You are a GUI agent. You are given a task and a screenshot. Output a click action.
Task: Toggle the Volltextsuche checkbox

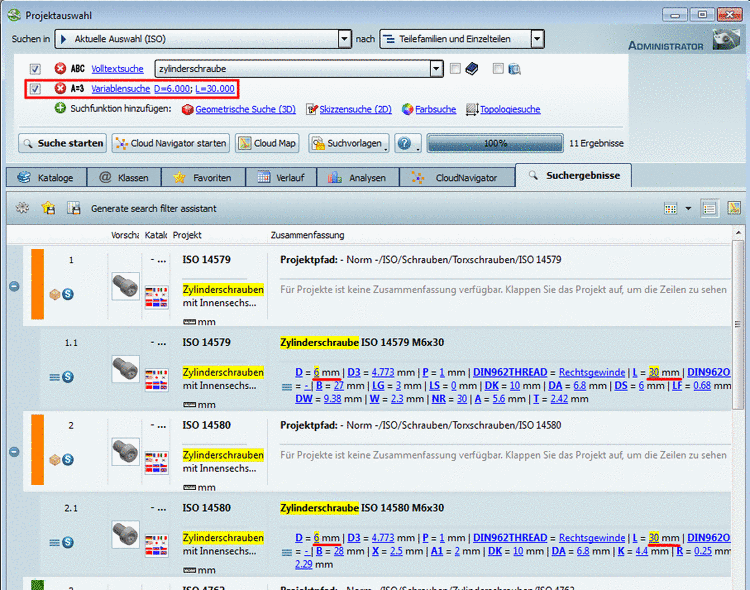pyautogui.click(x=35, y=69)
